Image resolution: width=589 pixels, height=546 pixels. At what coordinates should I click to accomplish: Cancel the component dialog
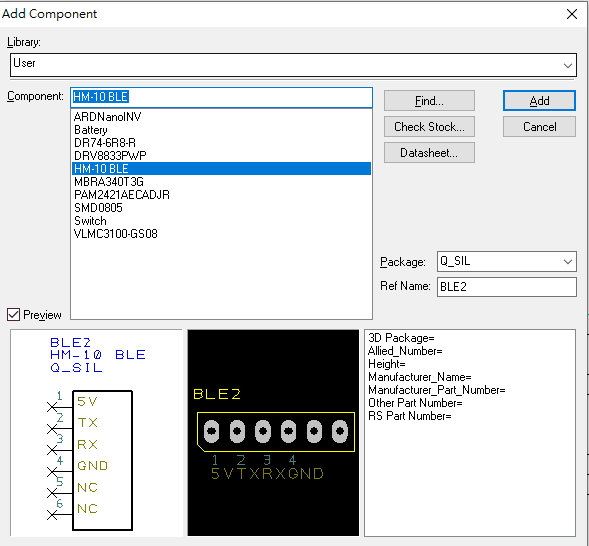(x=539, y=127)
